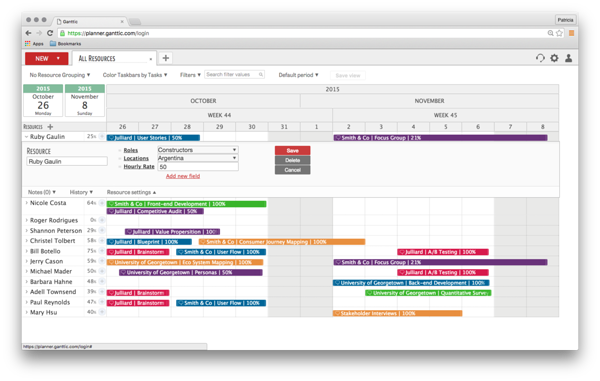Click the undo/refresh circular arrow icon
Image resolution: width=600 pixels, height=381 pixels.
tap(540, 58)
